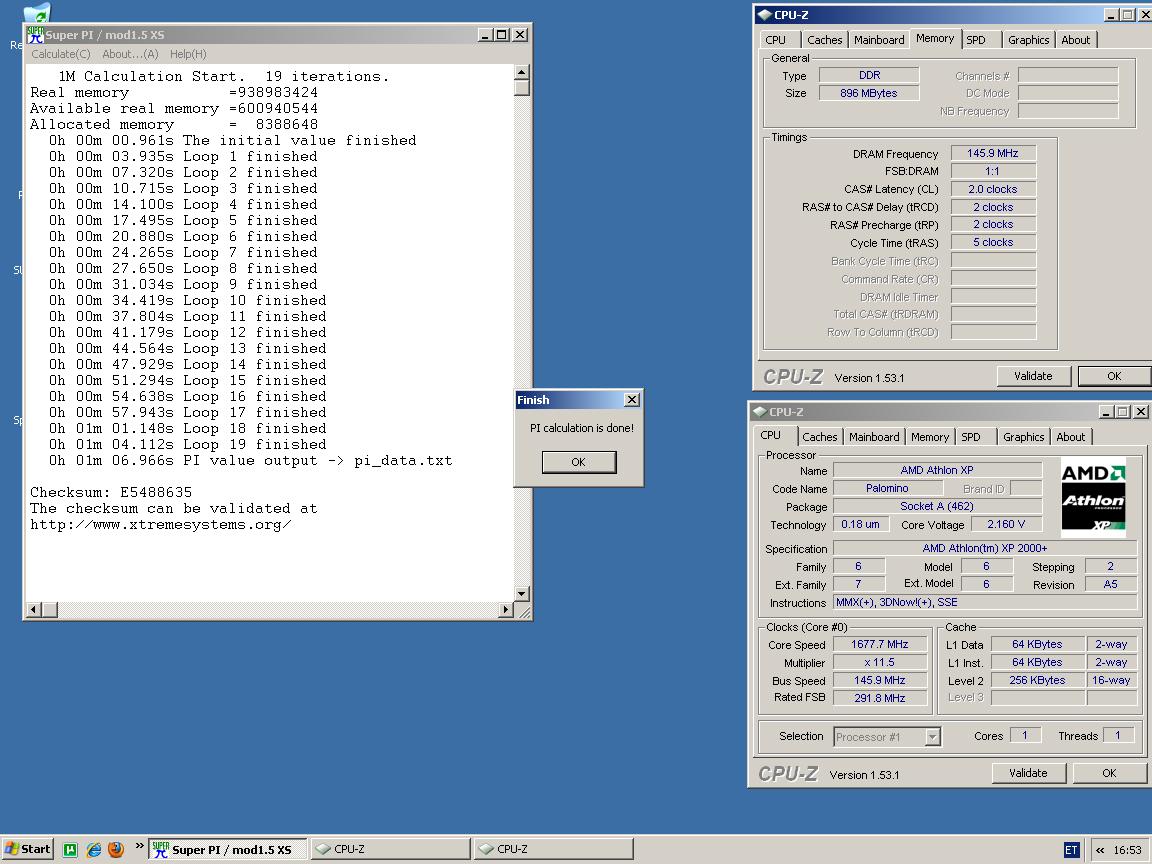The image size is (1152, 864).
Task: Click green quick launch icon beside Start
Action: point(71,850)
